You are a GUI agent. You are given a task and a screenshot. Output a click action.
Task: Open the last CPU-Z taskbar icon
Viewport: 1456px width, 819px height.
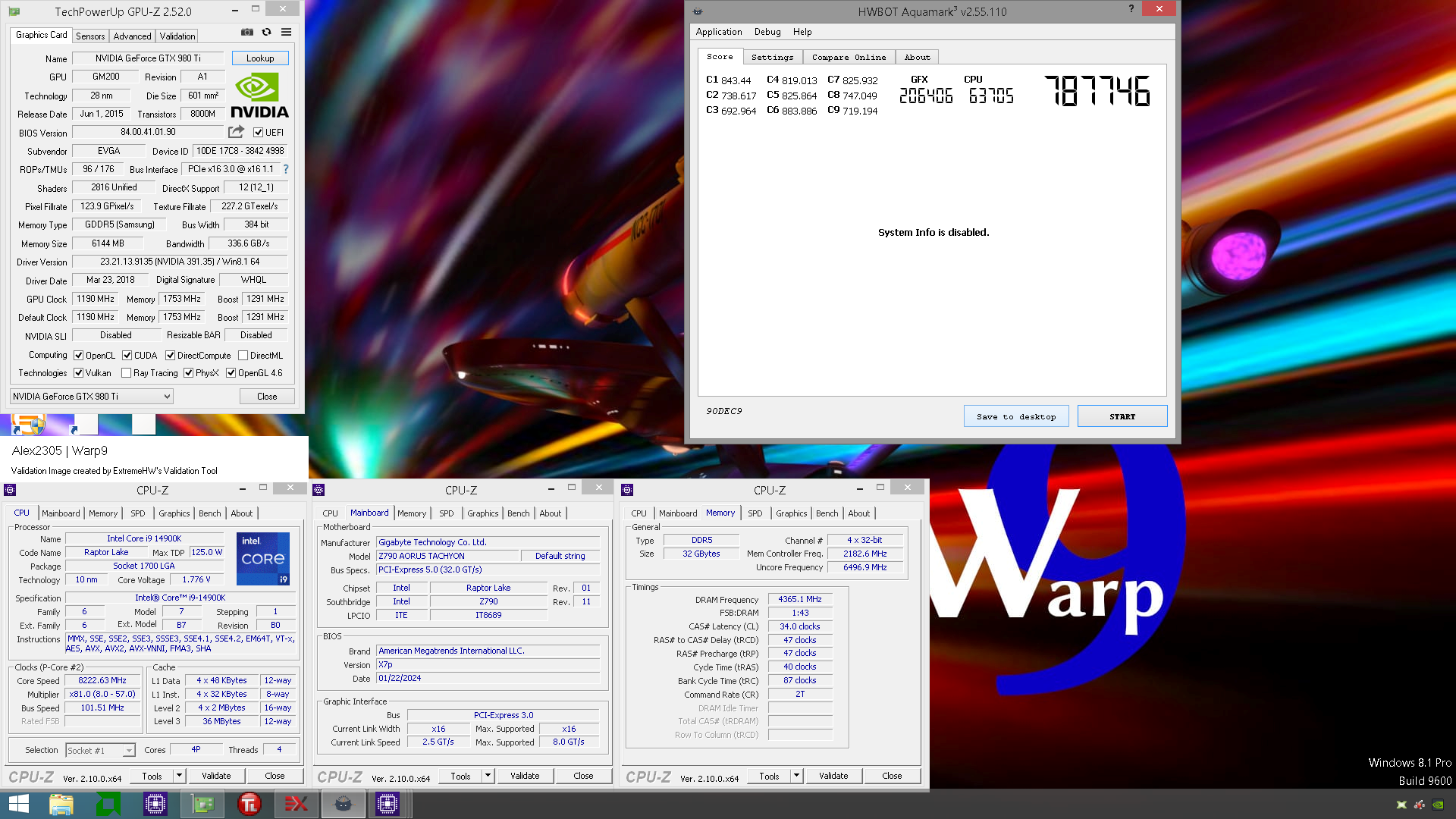[388, 804]
